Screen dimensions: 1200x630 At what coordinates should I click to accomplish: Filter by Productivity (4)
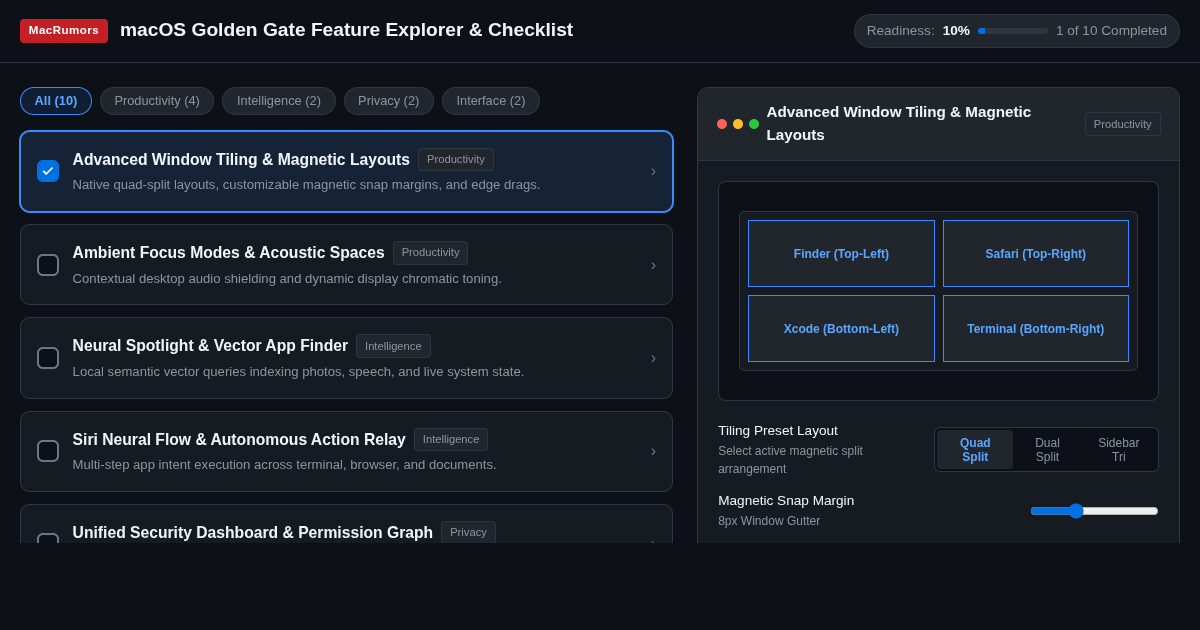coord(157,101)
